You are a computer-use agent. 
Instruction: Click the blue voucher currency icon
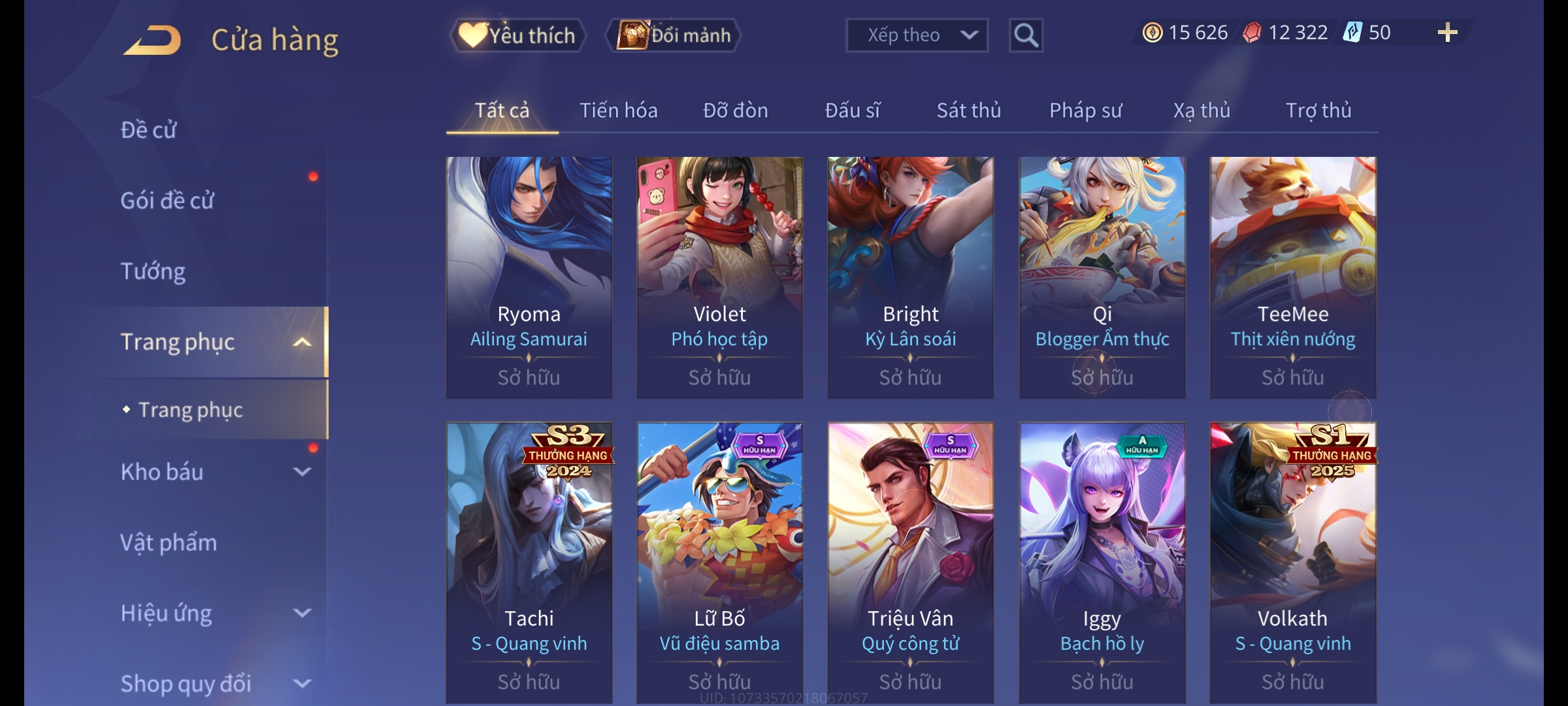1352,33
